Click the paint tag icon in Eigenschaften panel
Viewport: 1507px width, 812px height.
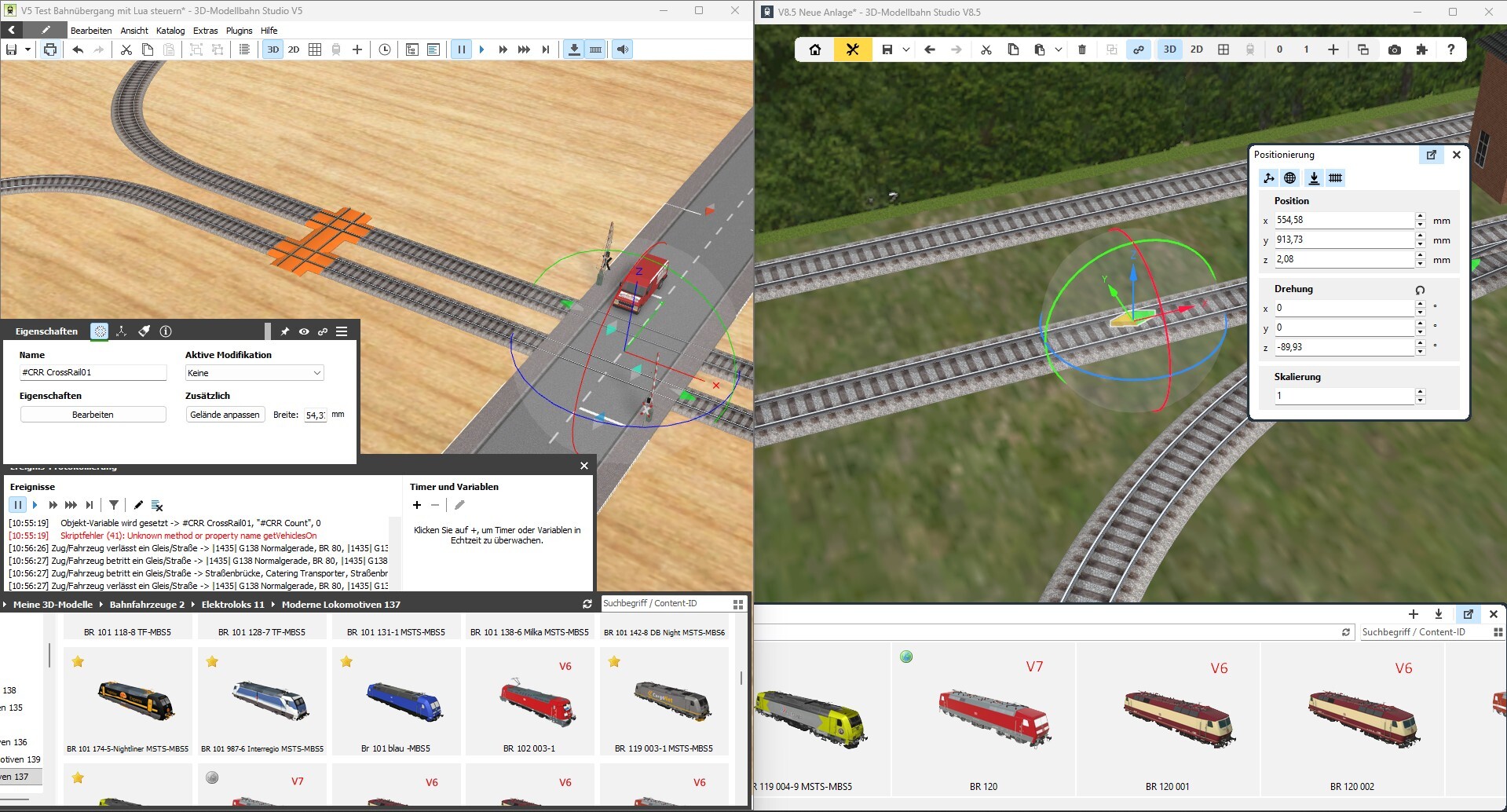pos(144,331)
